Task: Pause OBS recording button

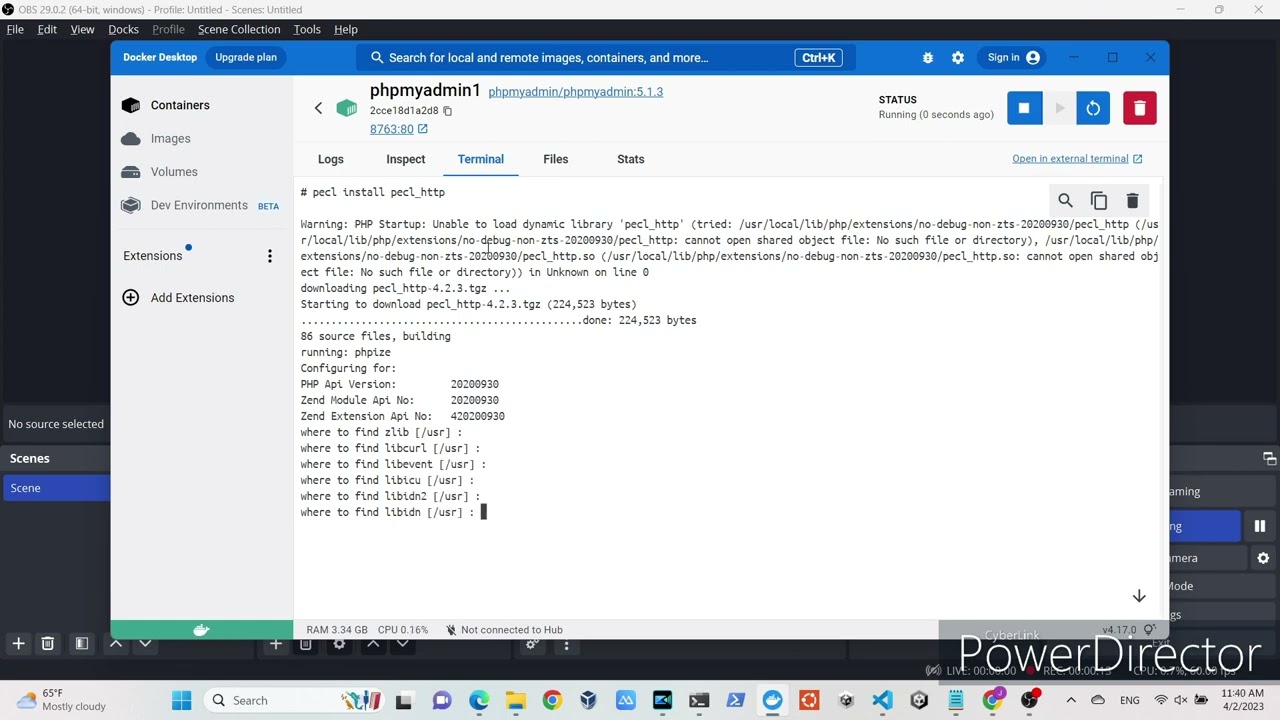Action: pos(1260,527)
